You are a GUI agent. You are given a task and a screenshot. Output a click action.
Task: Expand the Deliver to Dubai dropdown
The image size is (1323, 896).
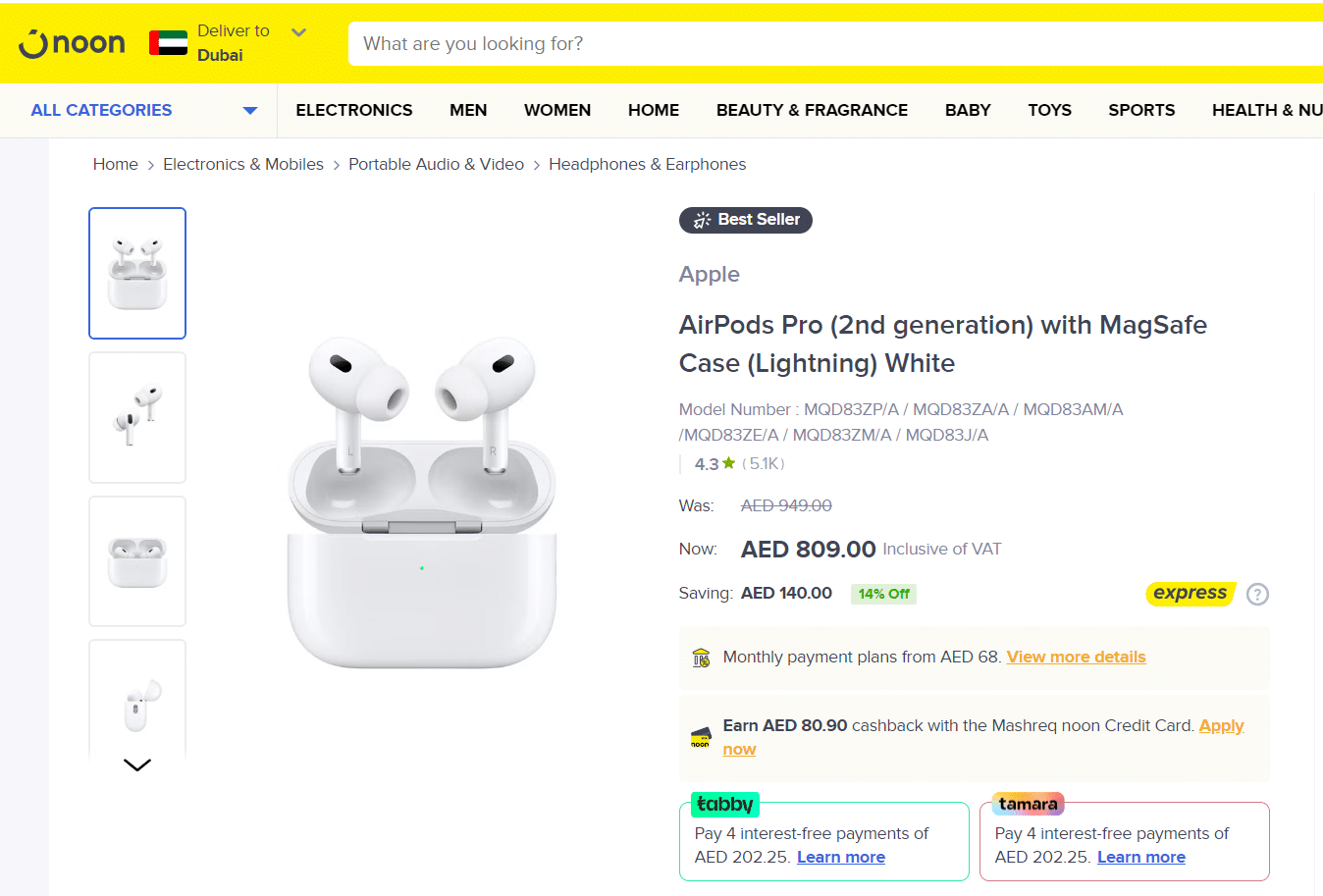pyautogui.click(x=299, y=33)
